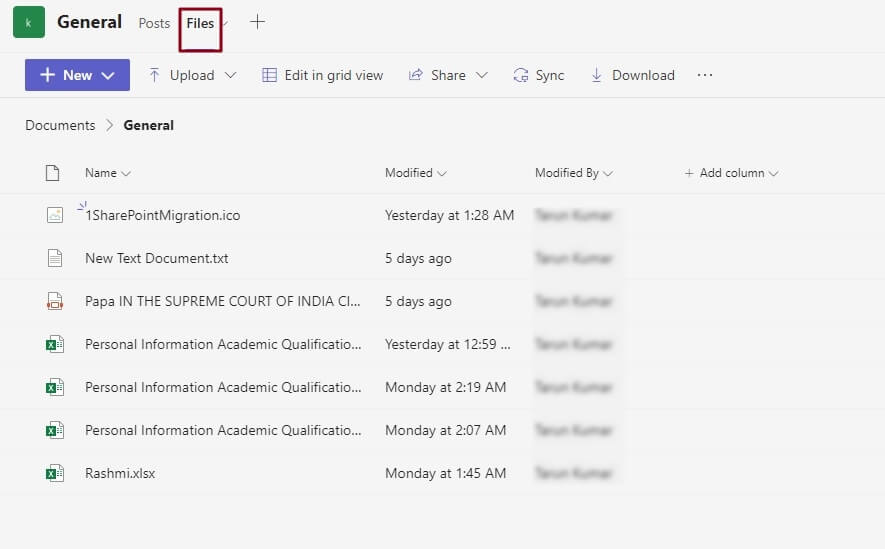Open the Rashmi.xlsx file
Screen dimensions: 885x549
tap(120, 473)
